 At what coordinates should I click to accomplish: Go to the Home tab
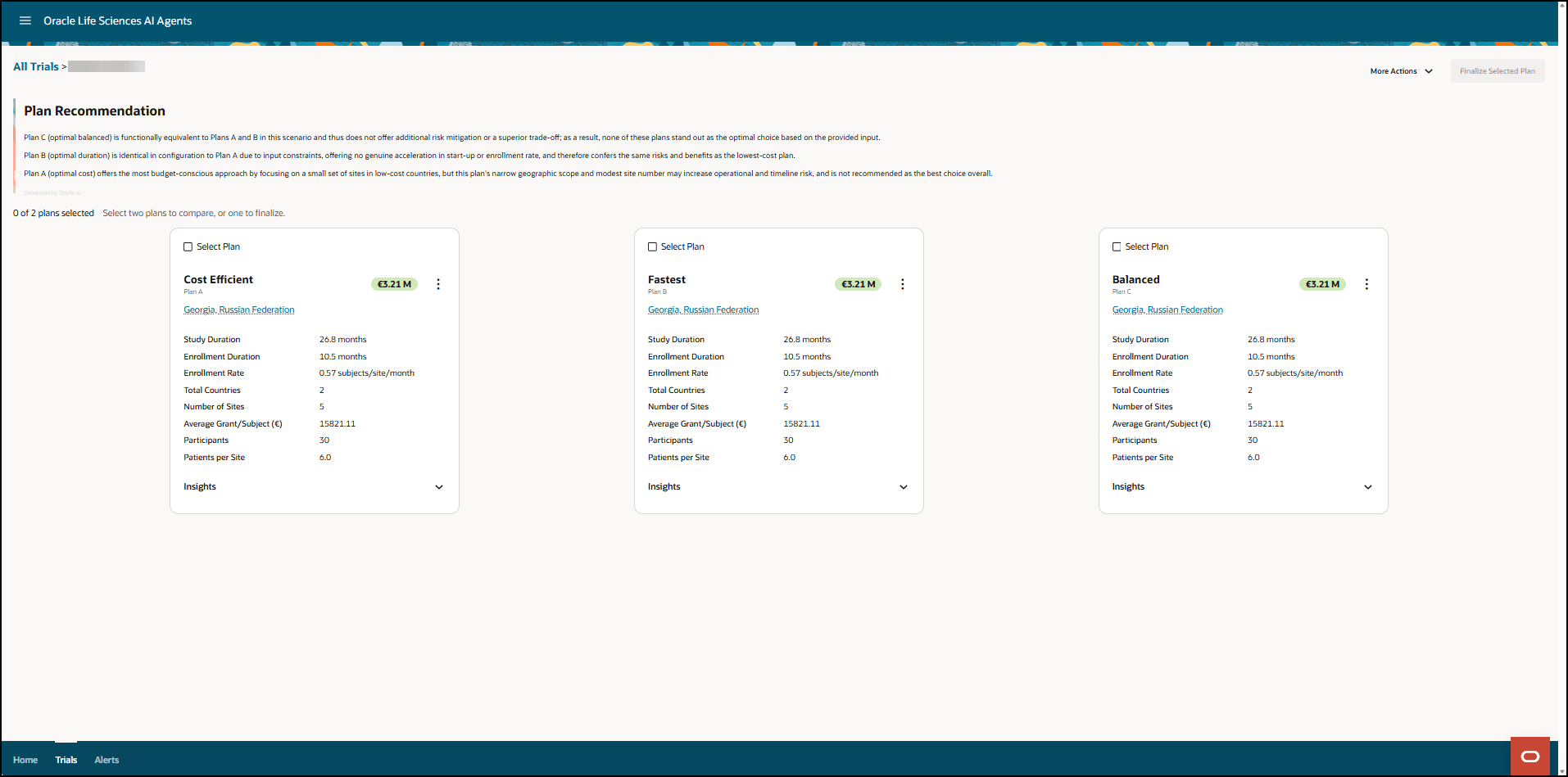tap(25, 760)
